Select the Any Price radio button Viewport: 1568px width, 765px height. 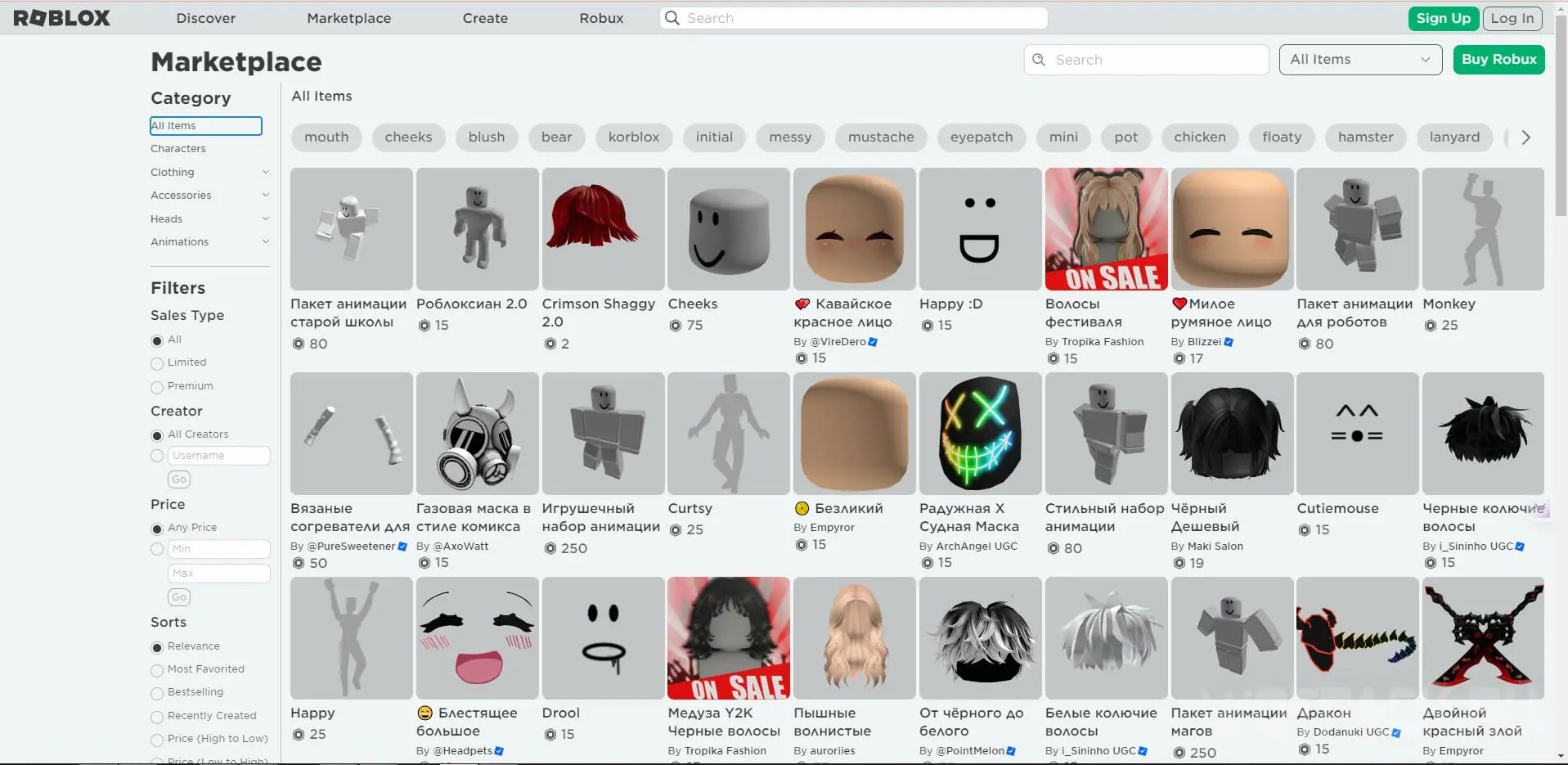coord(157,529)
